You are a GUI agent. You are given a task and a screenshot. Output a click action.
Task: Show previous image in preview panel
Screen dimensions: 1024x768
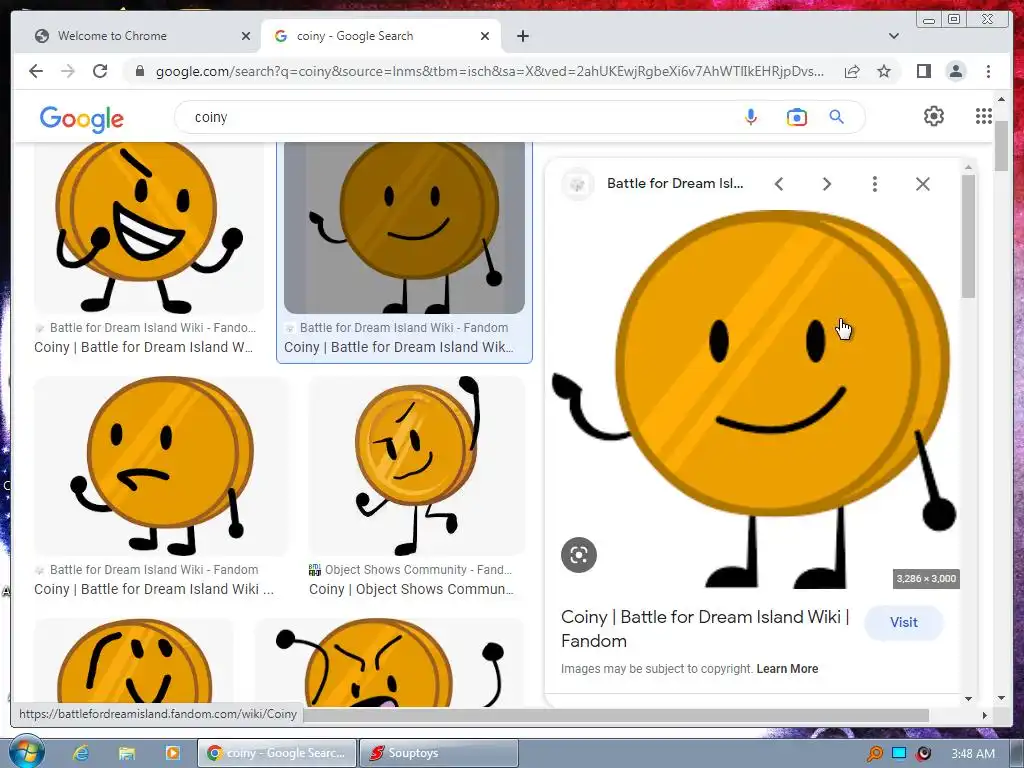pos(778,184)
